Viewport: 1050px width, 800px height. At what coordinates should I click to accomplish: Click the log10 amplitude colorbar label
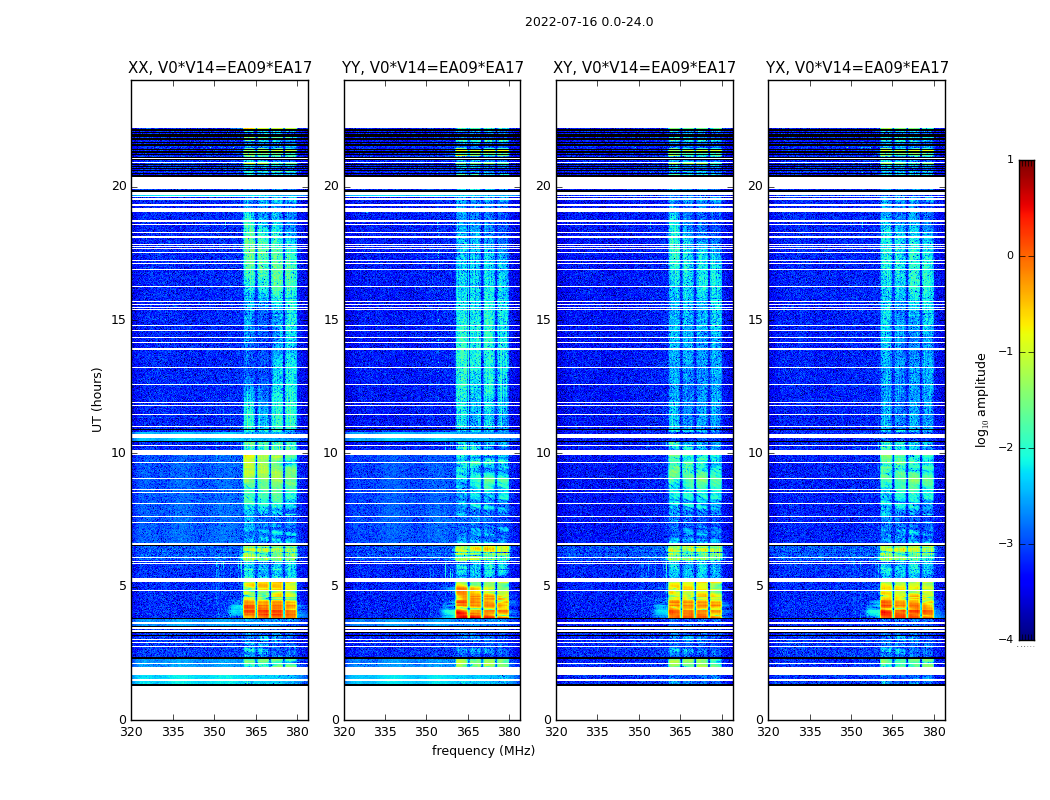coord(981,400)
